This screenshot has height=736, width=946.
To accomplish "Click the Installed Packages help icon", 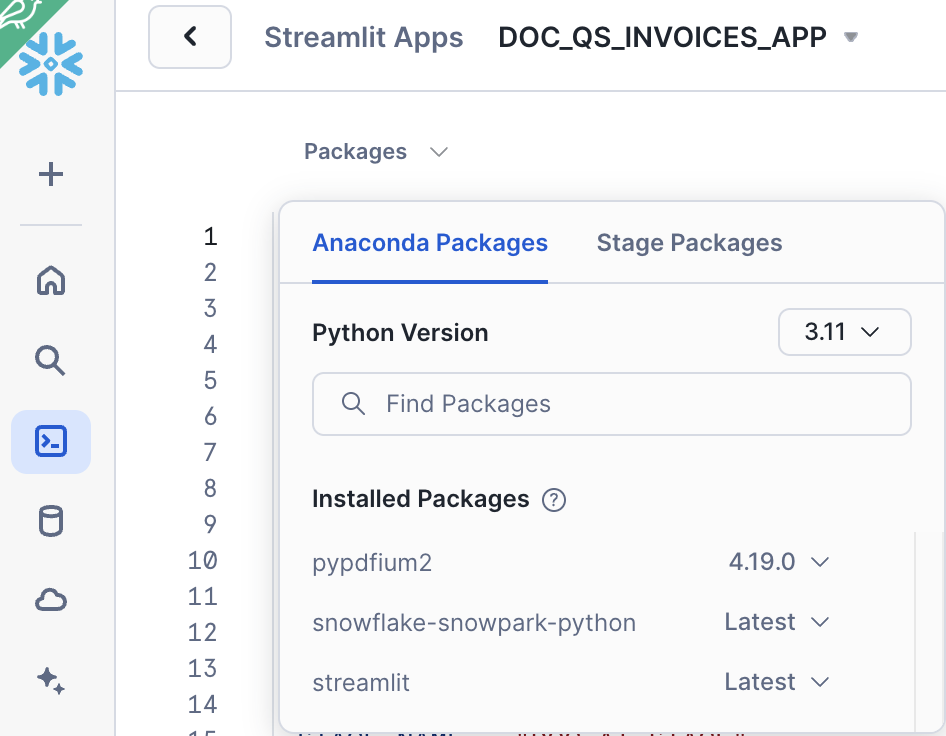I will [x=553, y=500].
